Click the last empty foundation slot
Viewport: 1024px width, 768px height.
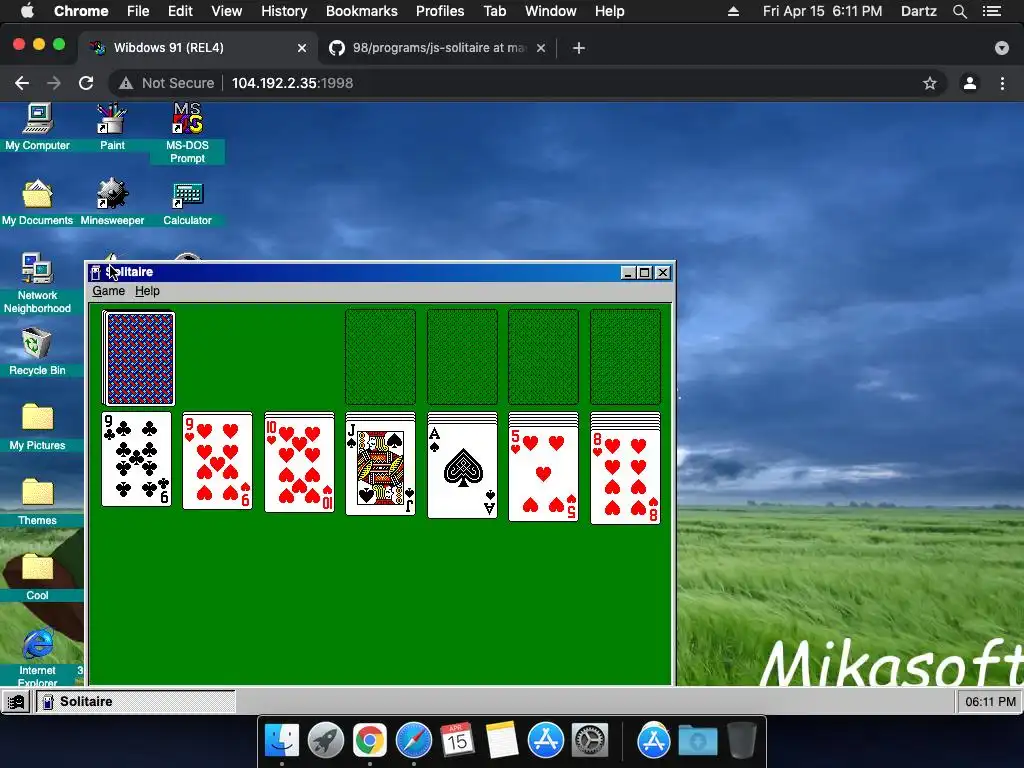[625, 357]
